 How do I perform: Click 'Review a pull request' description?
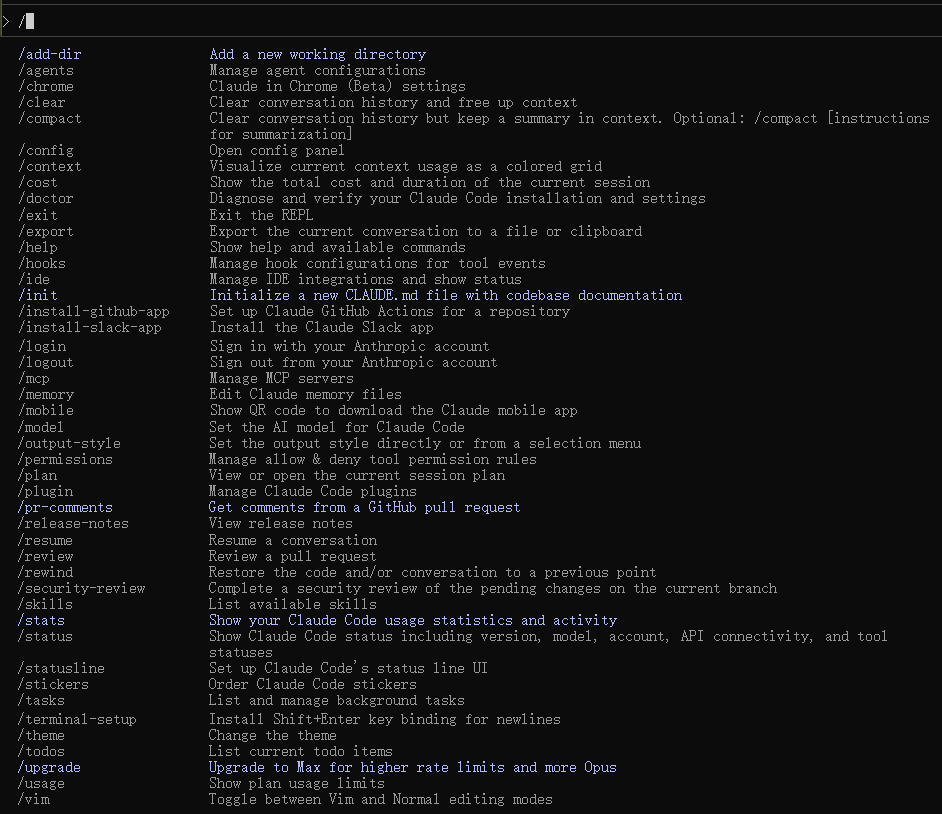click(x=293, y=556)
